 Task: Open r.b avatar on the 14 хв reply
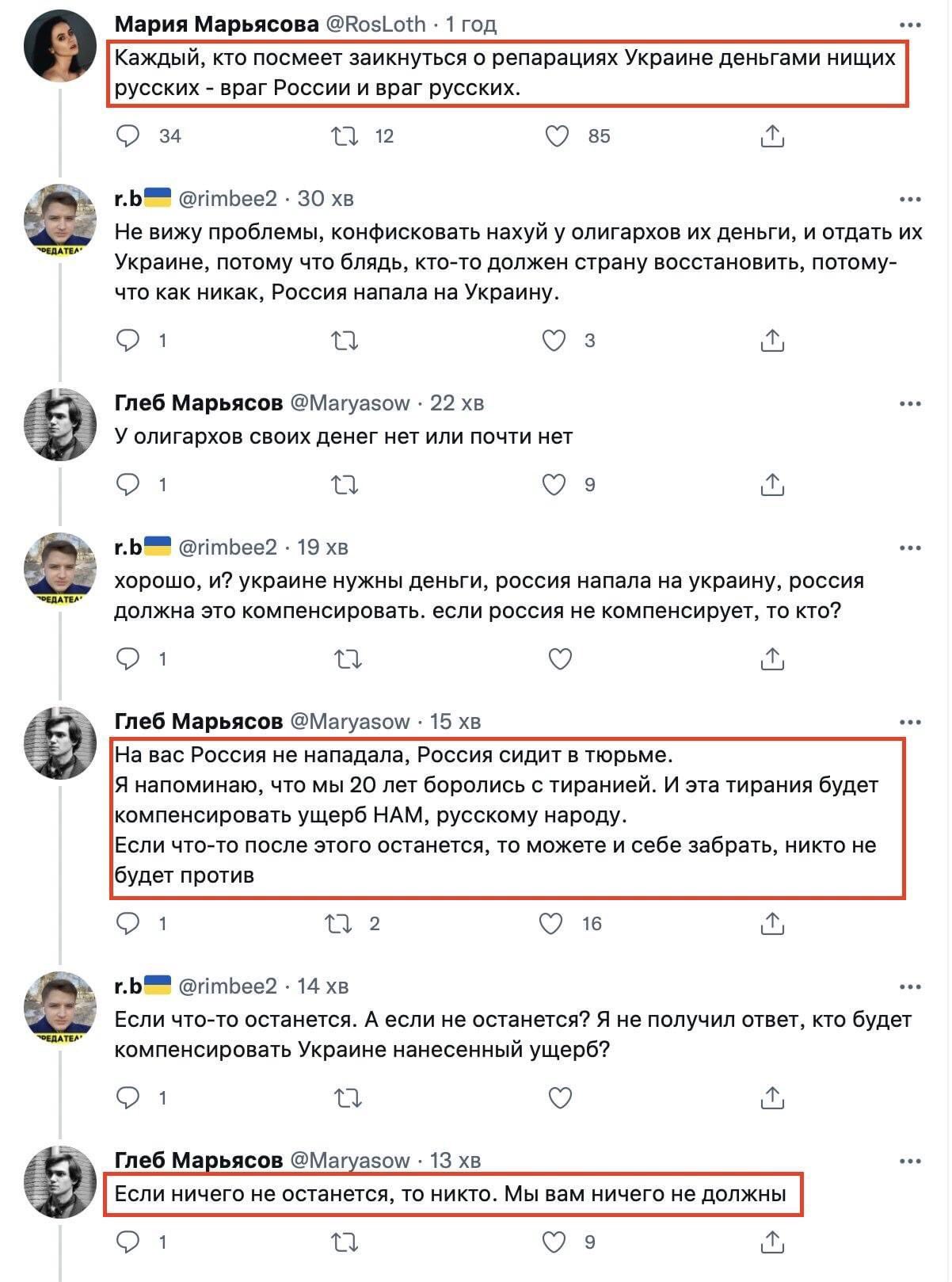(60, 1007)
